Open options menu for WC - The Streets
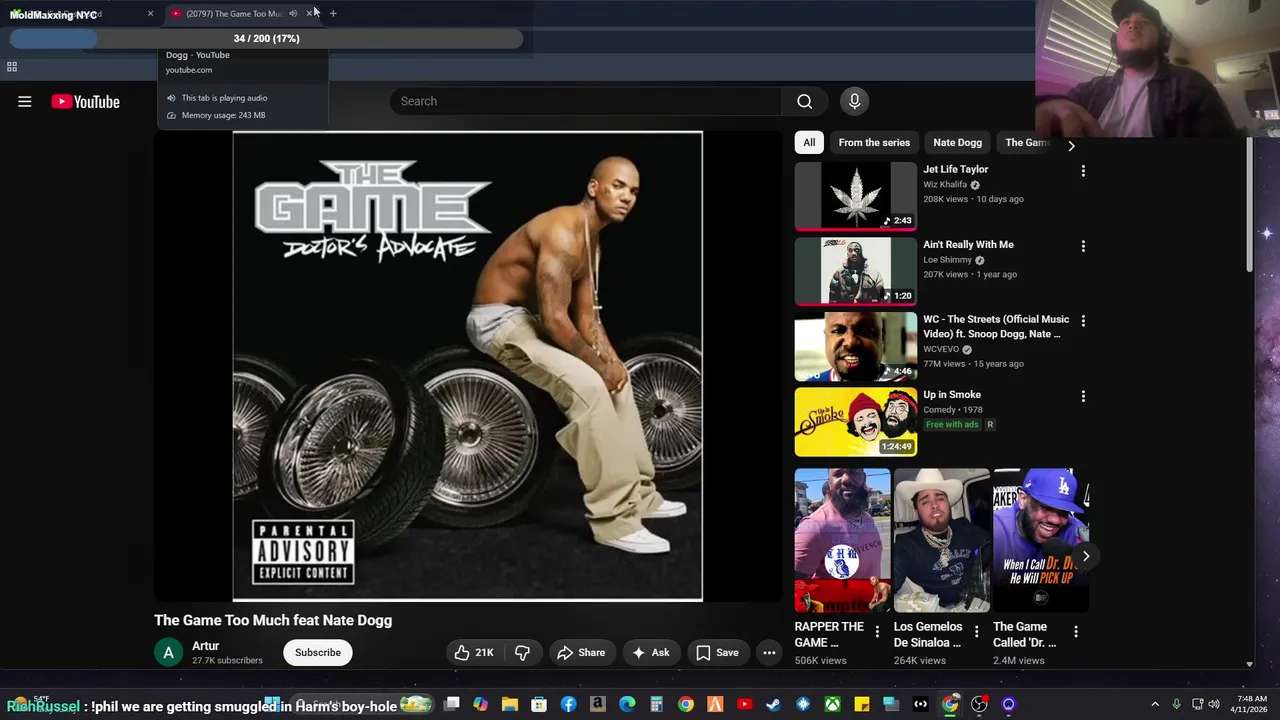Image resolution: width=1280 pixels, height=720 pixels. pos(1083,321)
